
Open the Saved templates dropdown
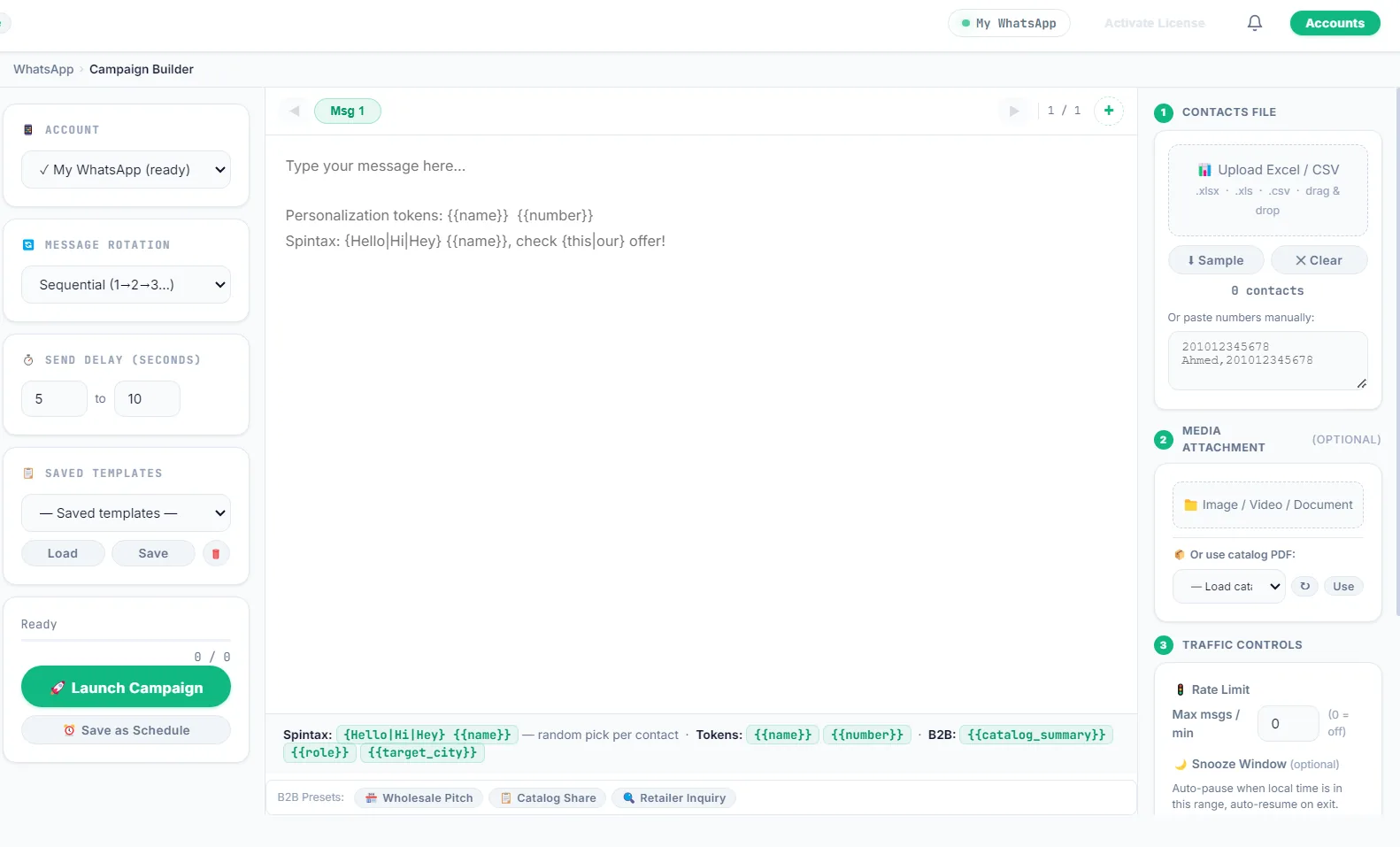click(126, 513)
